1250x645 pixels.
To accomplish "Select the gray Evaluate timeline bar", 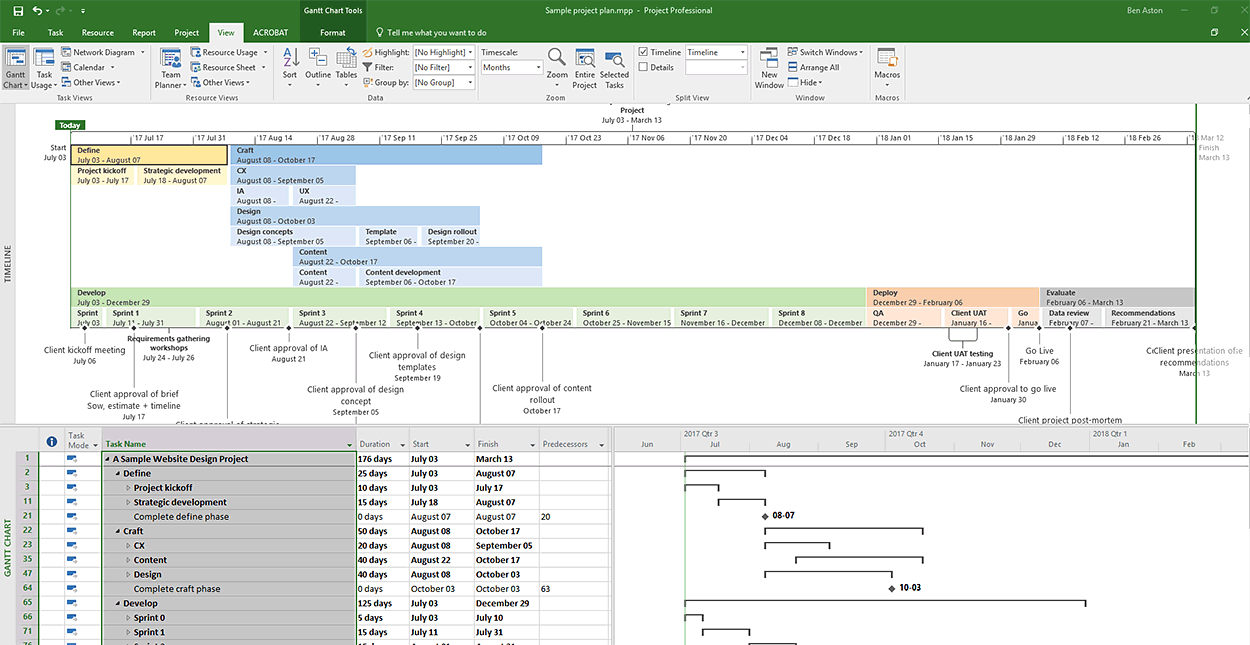I will (x=1117, y=297).
